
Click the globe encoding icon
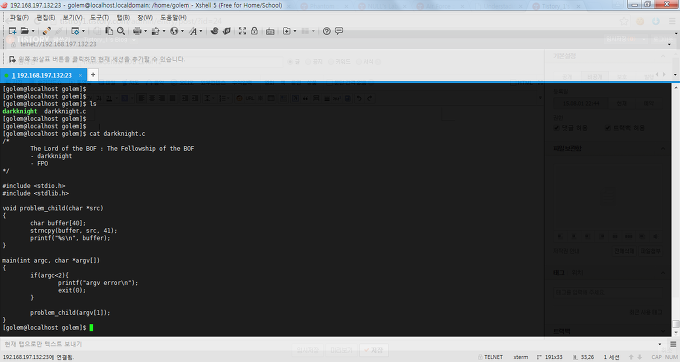click(x=174, y=31)
